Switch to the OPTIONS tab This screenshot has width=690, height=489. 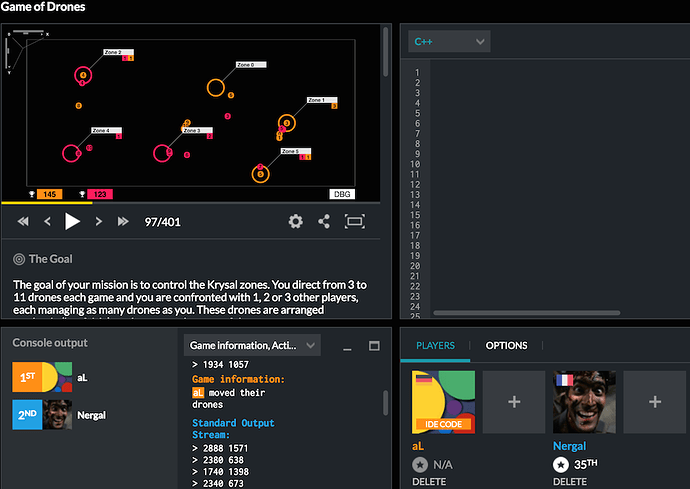pos(506,346)
